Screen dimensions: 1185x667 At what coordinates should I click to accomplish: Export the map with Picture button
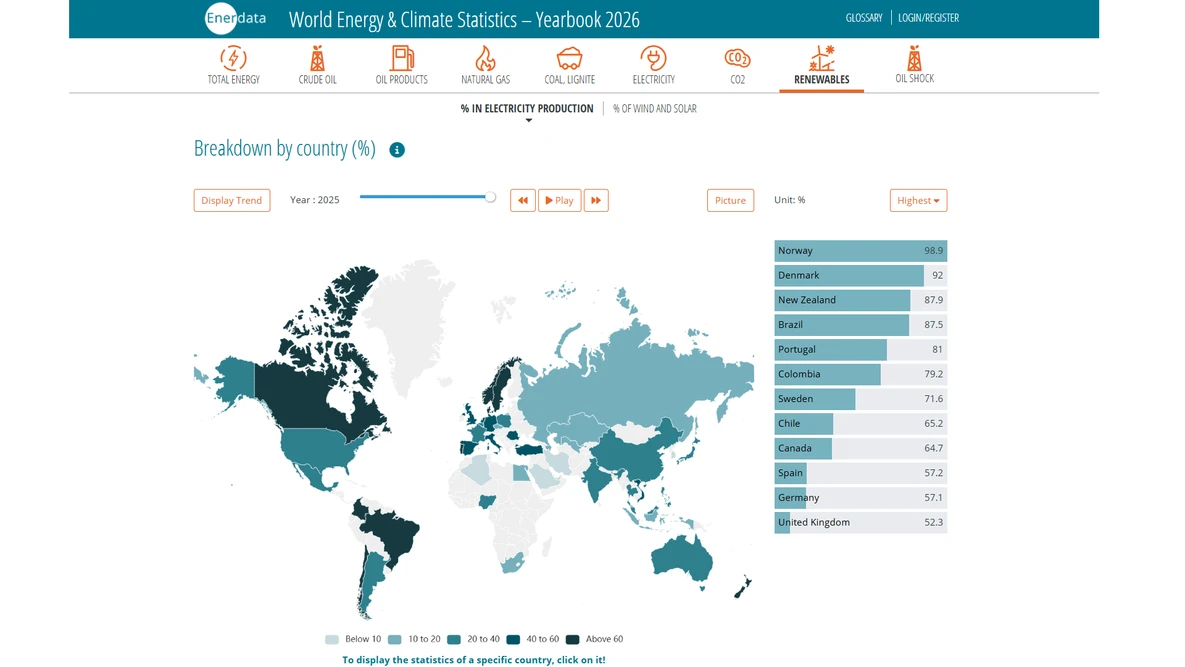click(x=730, y=200)
